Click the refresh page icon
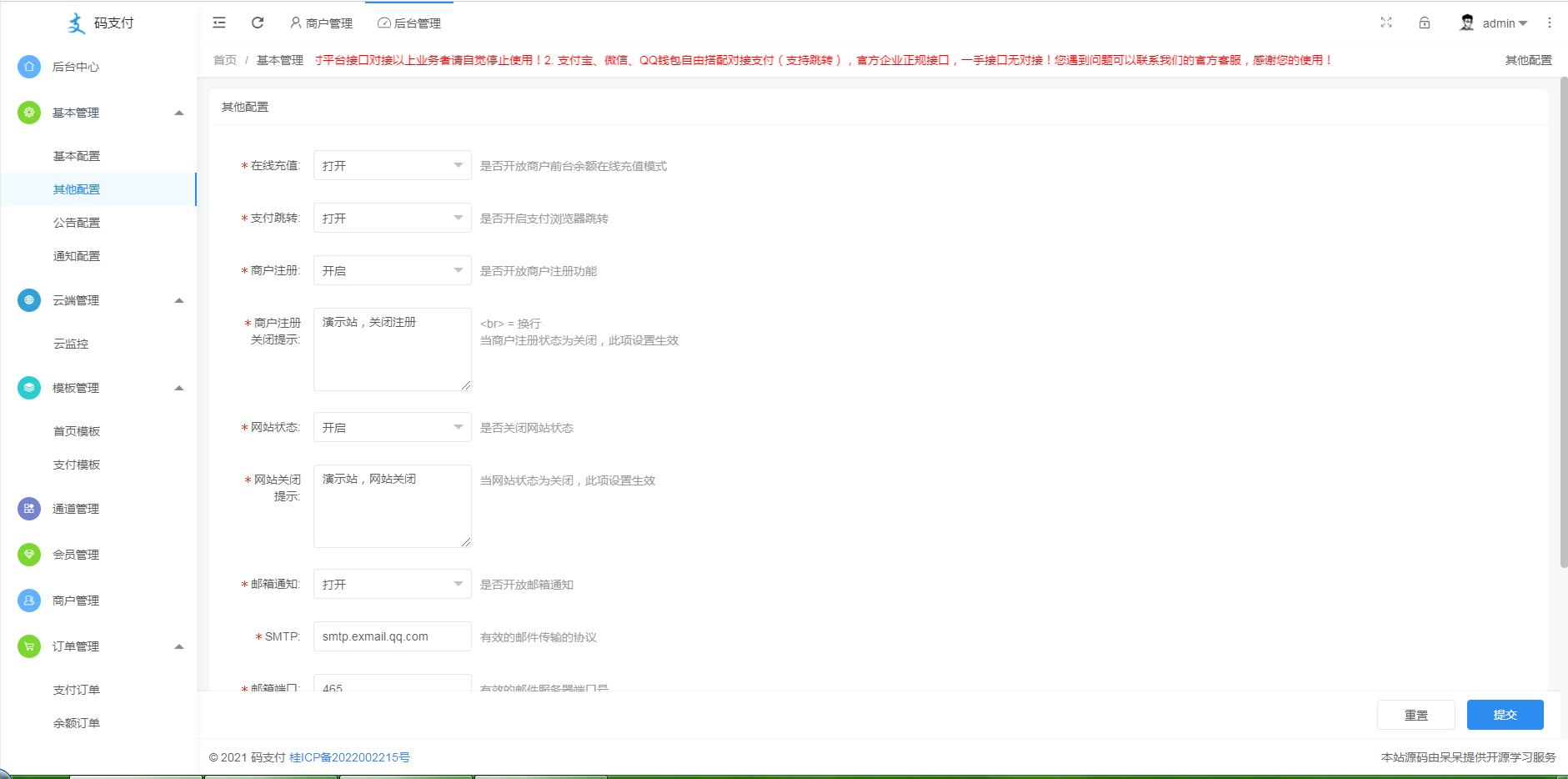This screenshot has width=1568, height=779. (x=258, y=23)
